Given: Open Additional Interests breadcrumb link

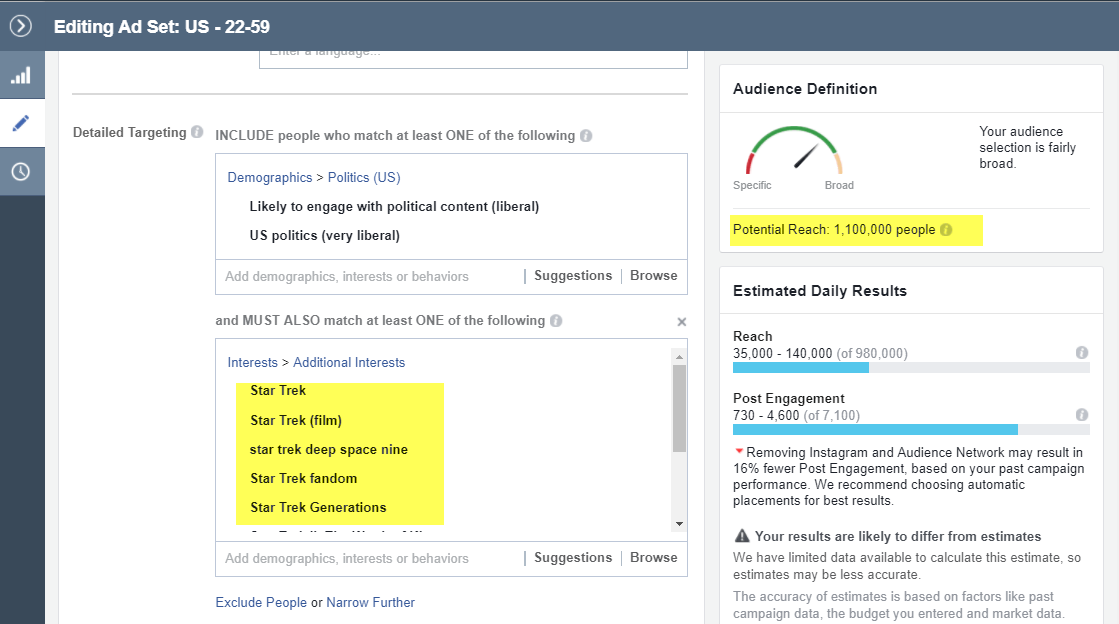Looking at the screenshot, I should (349, 362).
